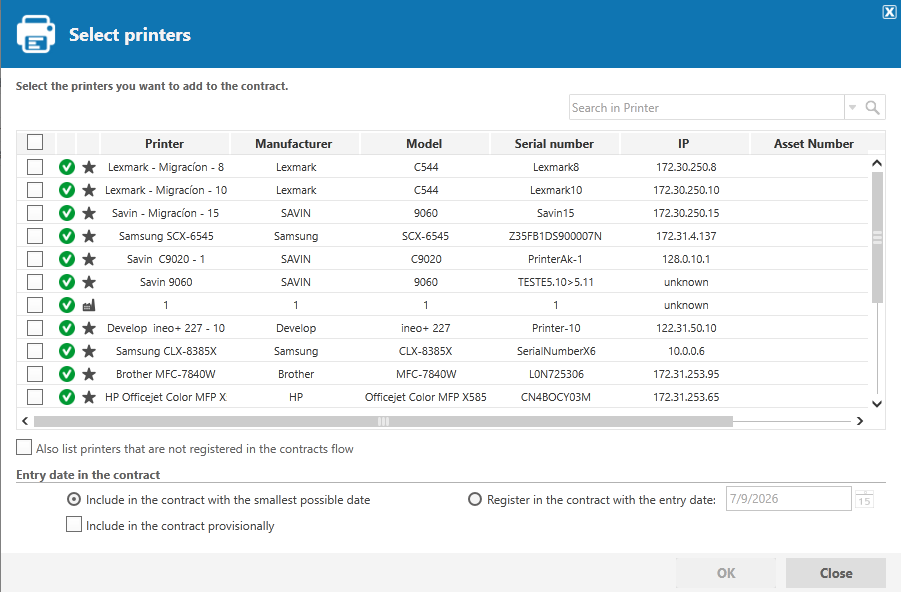Click the star icon for Develop ineo+ 227 - 10

pyautogui.click(x=89, y=328)
